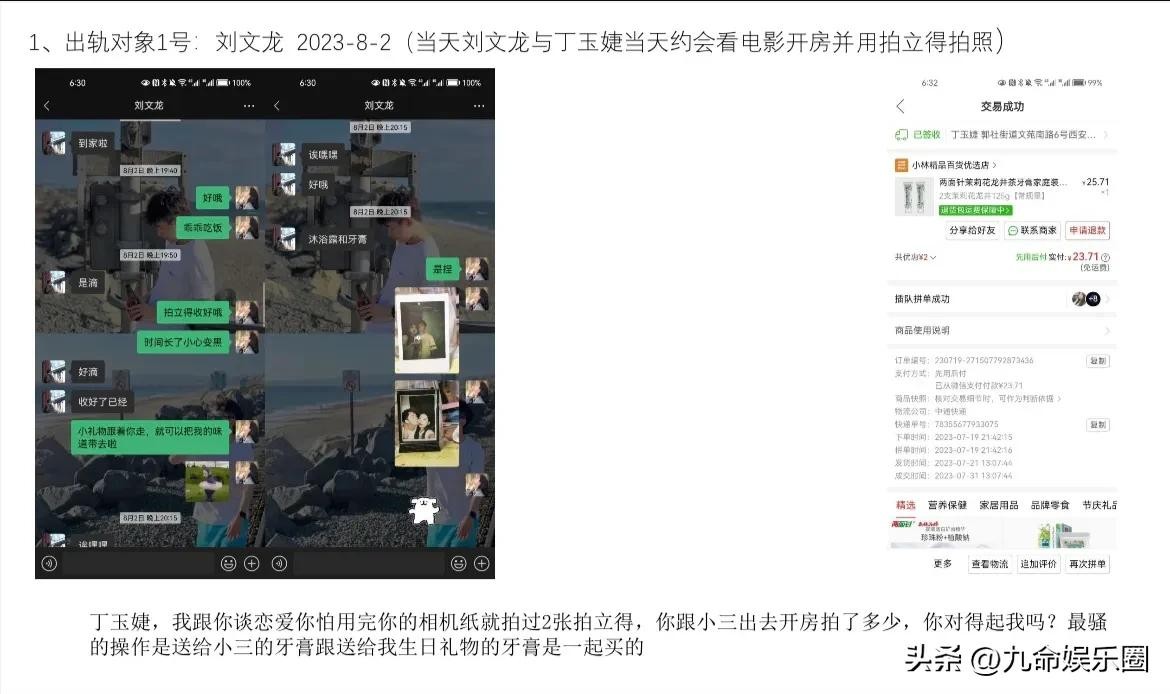Select the 营养保健 category tab
1170x694 pixels.
(x=947, y=505)
